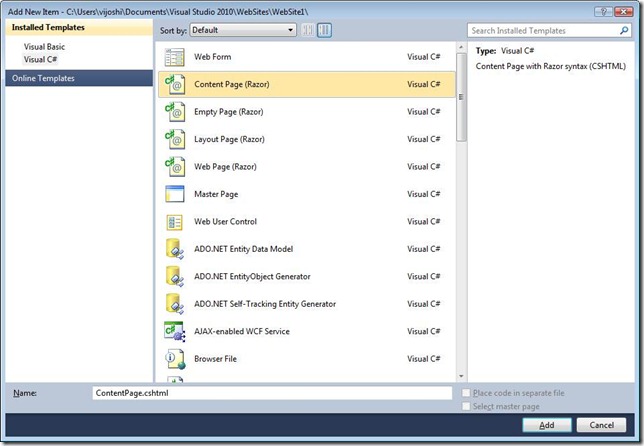The width and height of the screenshot is (644, 446).
Task: Switch to small icons view
Action: [308, 30]
